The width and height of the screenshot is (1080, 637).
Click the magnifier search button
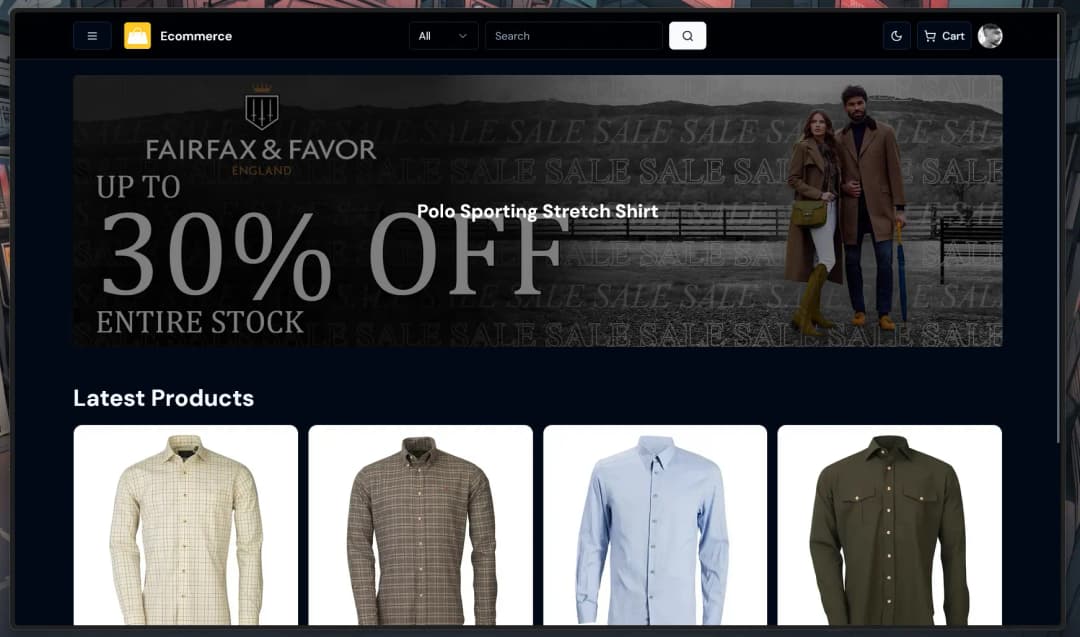coord(687,36)
